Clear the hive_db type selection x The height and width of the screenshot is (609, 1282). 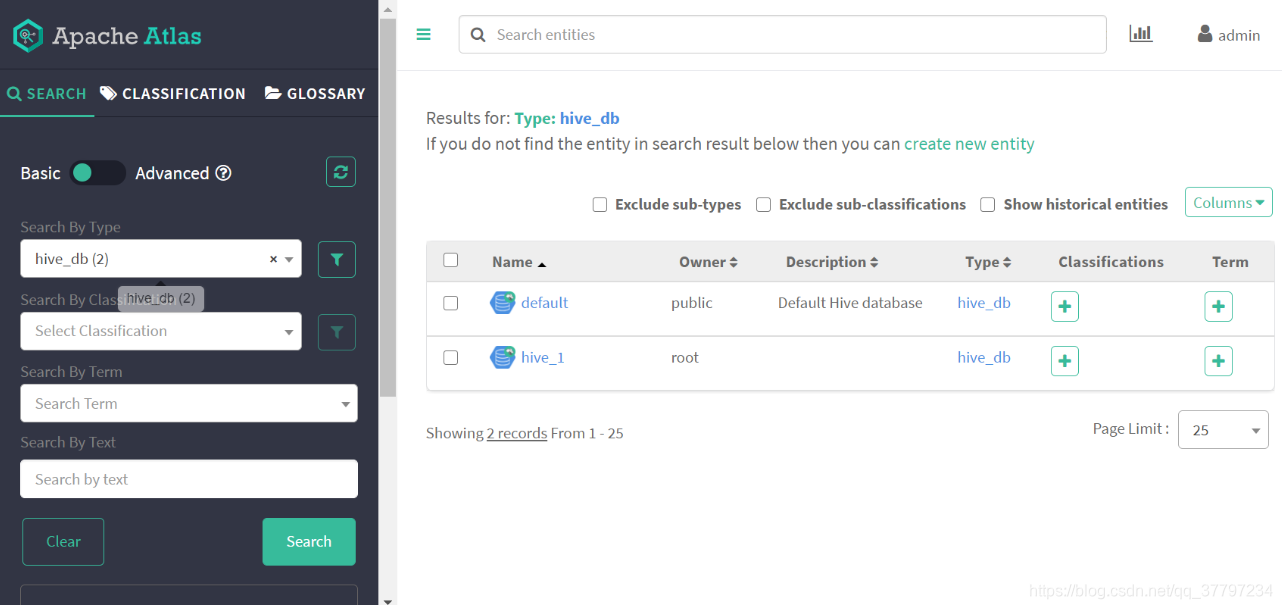(x=273, y=259)
